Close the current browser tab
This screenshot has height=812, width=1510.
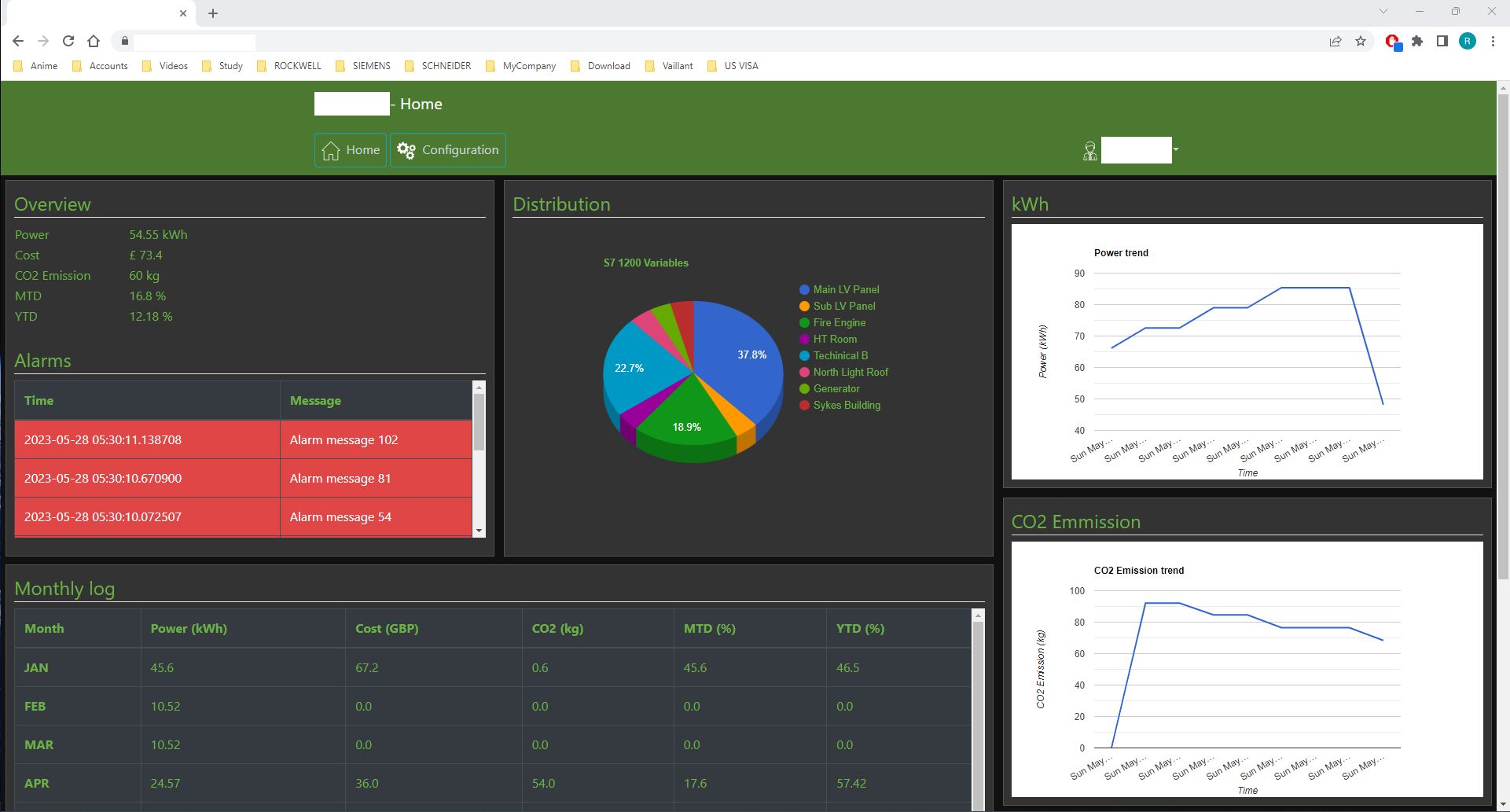183,13
